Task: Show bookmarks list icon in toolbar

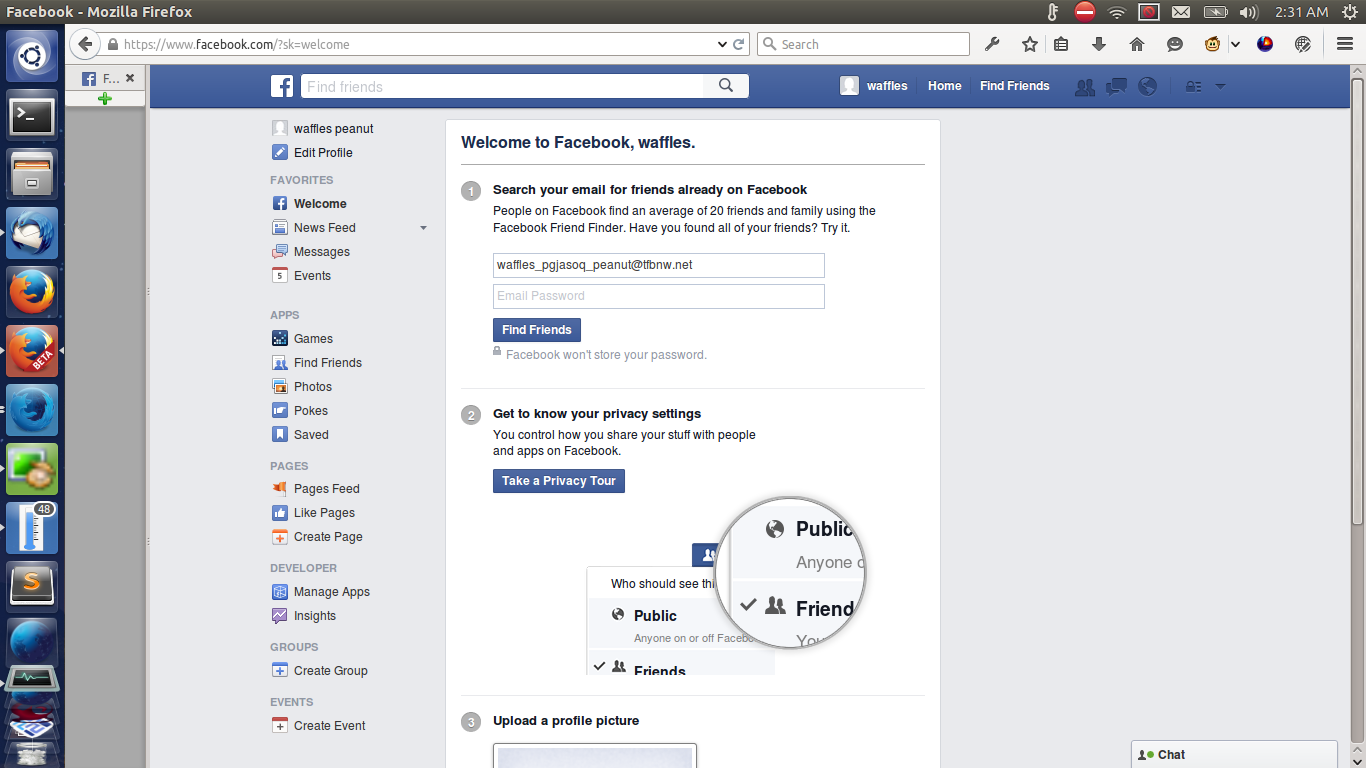Action: (x=1061, y=44)
